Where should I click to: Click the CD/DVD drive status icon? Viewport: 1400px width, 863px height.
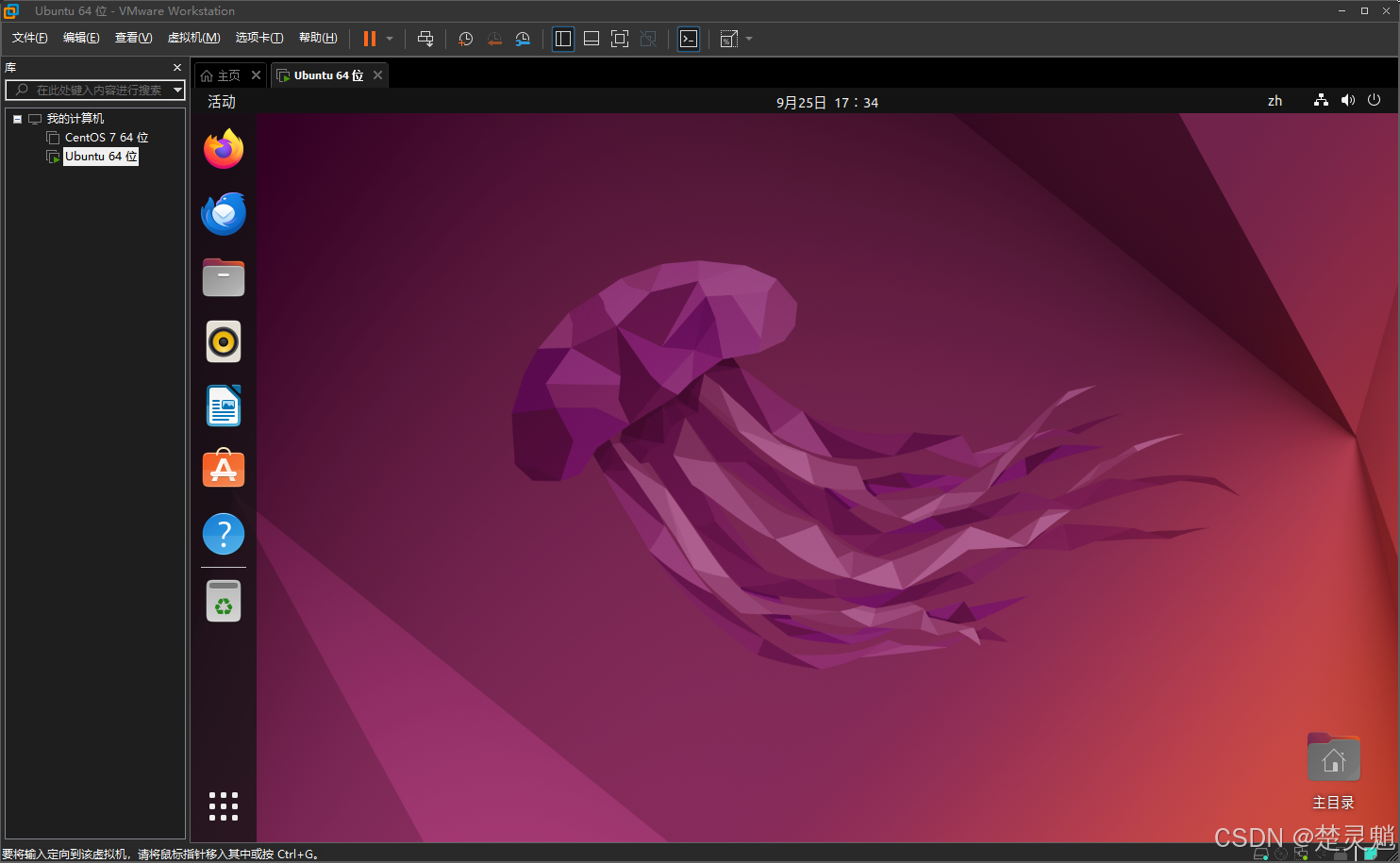click(1281, 854)
